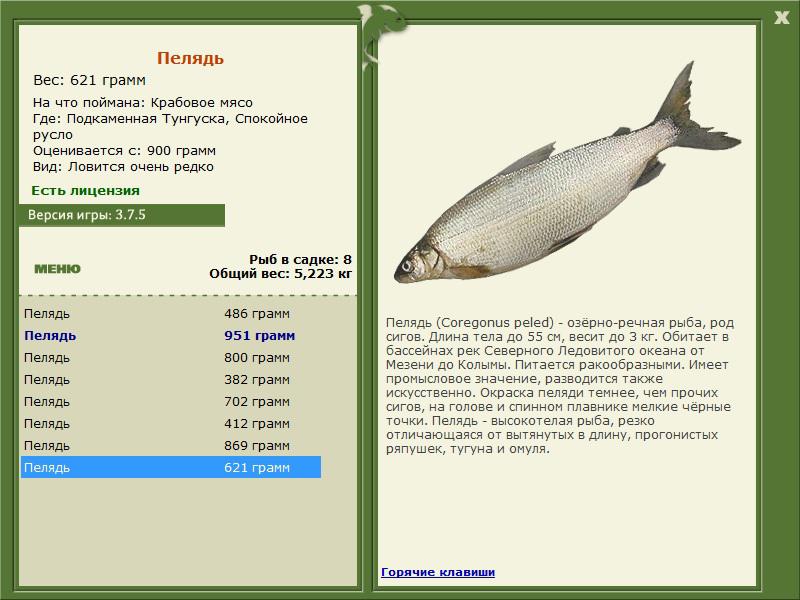Screen dimensions: 800x600
Task: Click the Есть лицензия label
Action: [x=85, y=191]
